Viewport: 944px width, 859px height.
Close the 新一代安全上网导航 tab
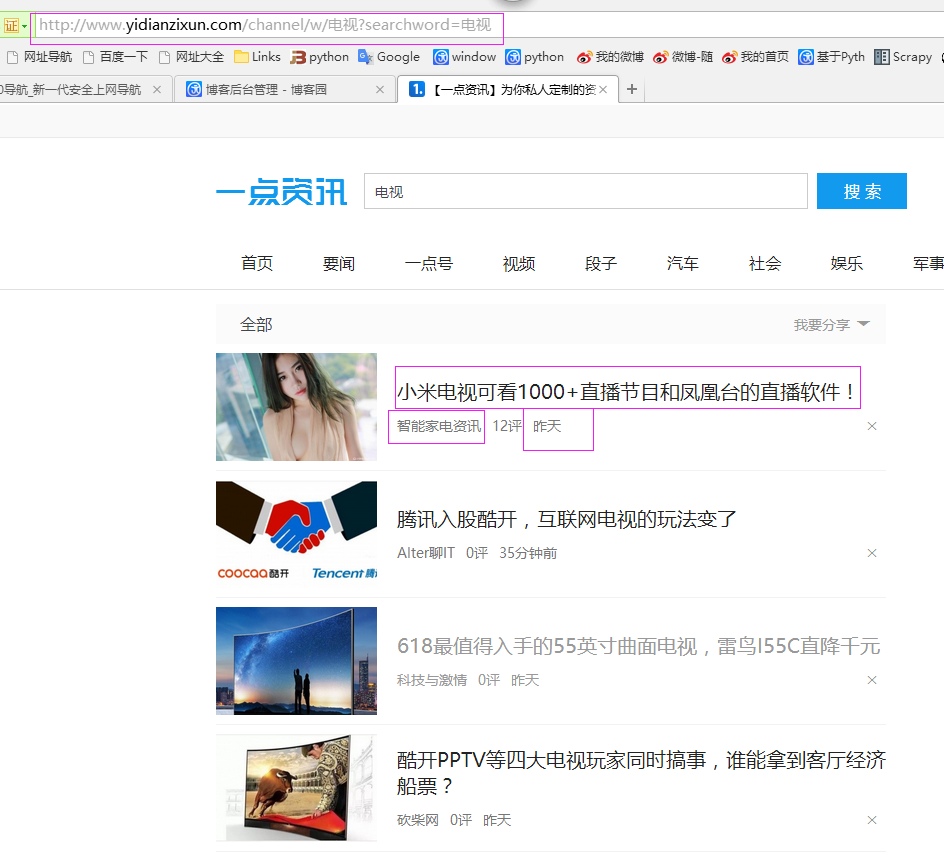coord(157,90)
